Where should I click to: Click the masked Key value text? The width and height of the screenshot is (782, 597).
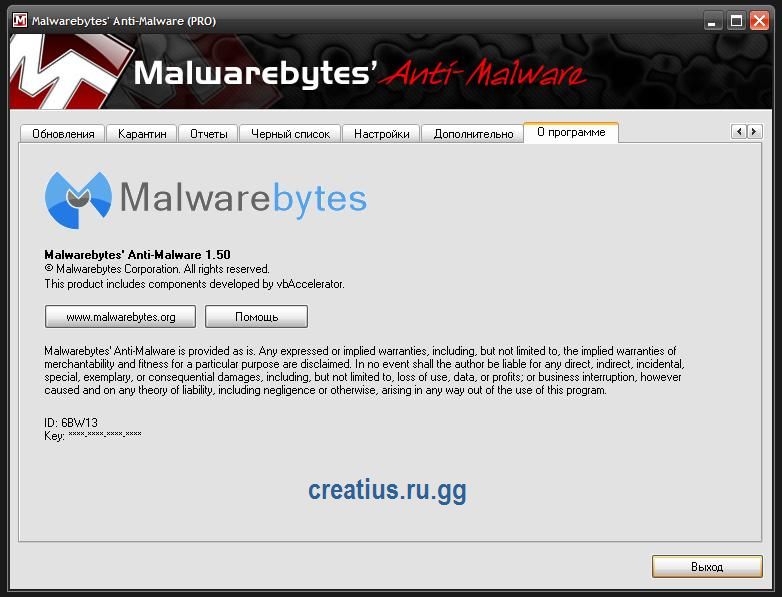click(105, 434)
